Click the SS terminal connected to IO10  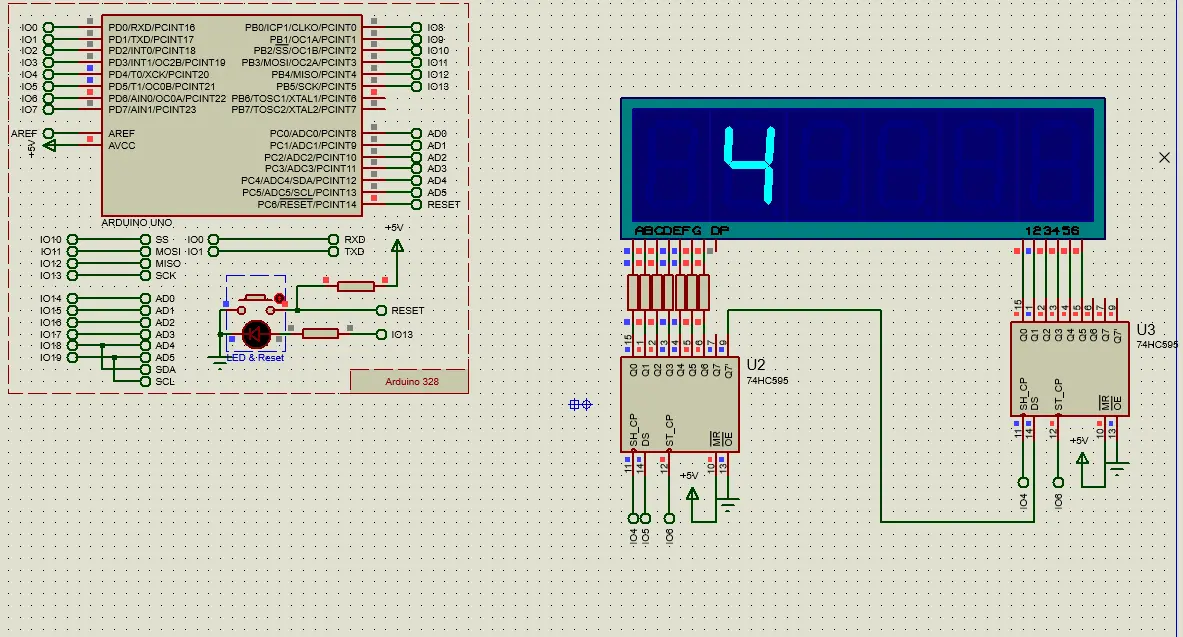tap(146, 239)
